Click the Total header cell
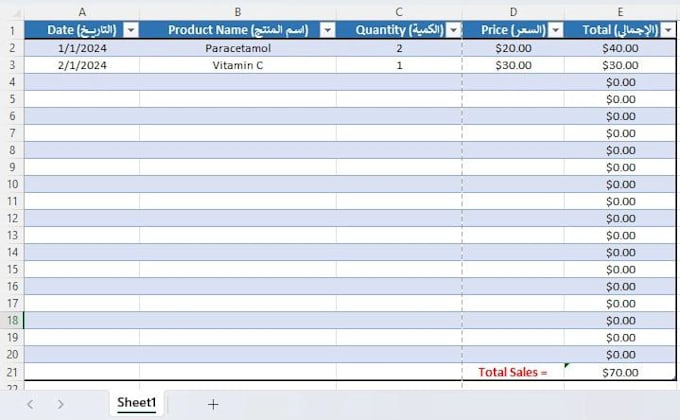This screenshot has height=420, width=680. coord(620,30)
